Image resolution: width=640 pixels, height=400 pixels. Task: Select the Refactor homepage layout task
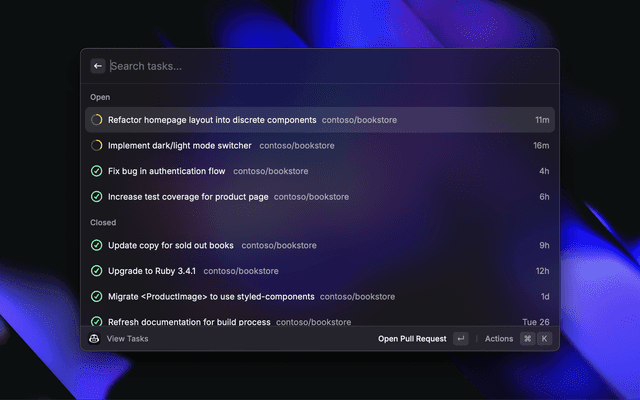212,120
